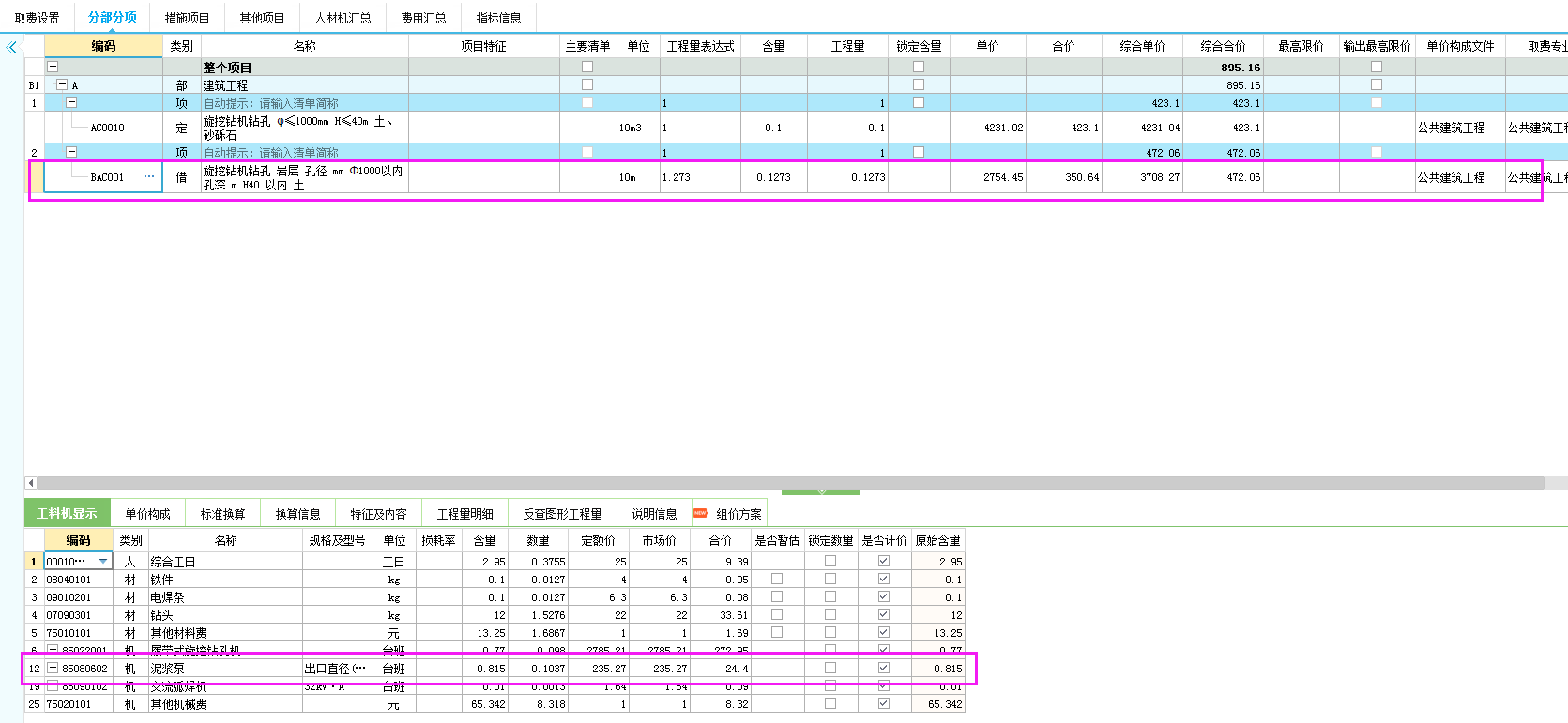Image resolution: width=1568 pixels, height=723 pixels.
Task: Expand machine row 85080602 泥浆泵
Action: click(53, 668)
